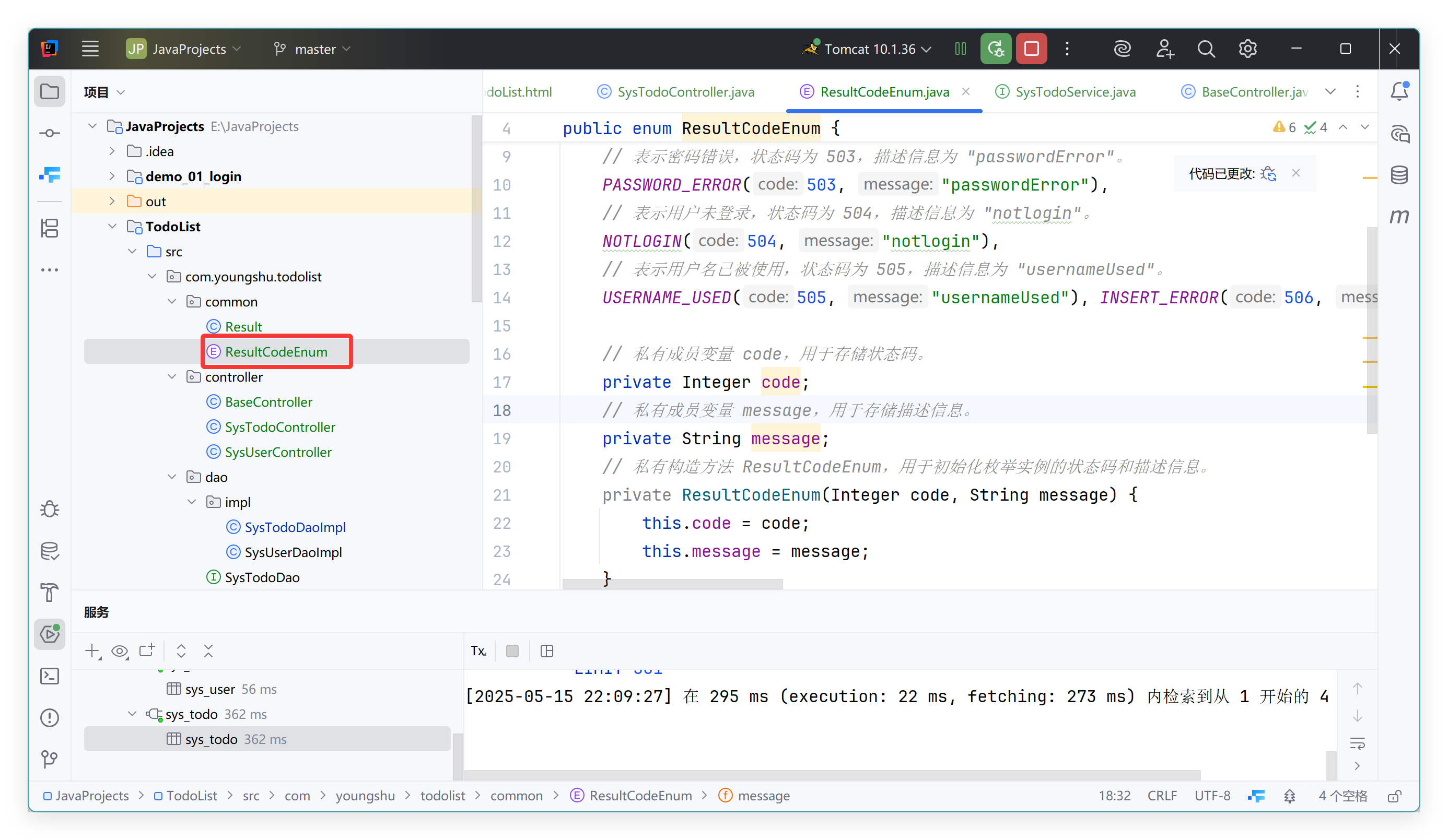Stop the running Tomcat server
The width and height of the screenshot is (1448, 840).
click(x=1031, y=49)
